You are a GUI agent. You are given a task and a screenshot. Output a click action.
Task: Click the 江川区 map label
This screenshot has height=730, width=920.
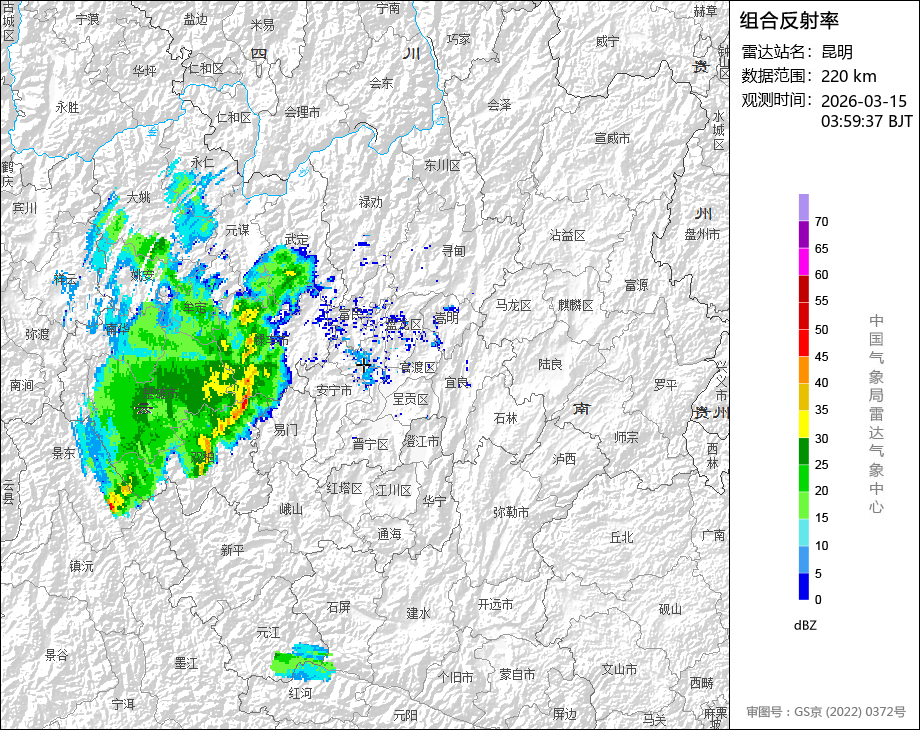[x=394, y=490]
